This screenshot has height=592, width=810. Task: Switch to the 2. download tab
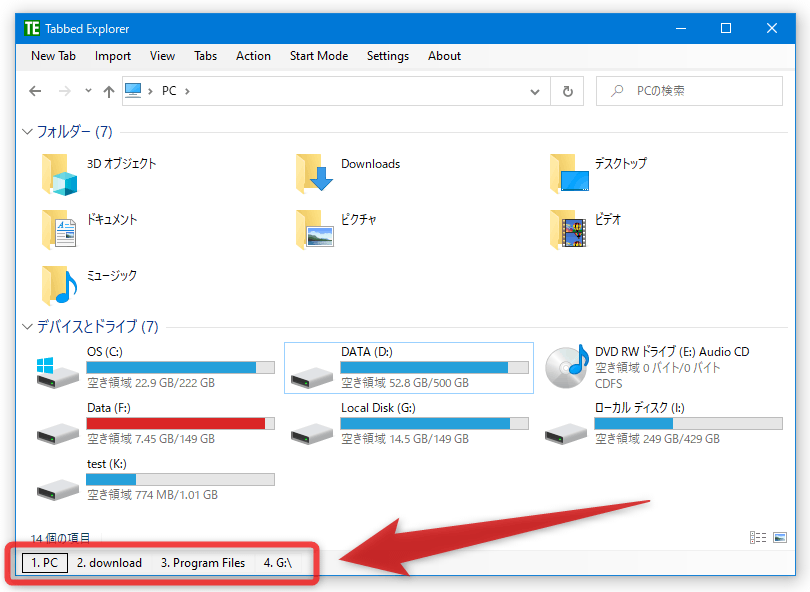pos(110,563)
